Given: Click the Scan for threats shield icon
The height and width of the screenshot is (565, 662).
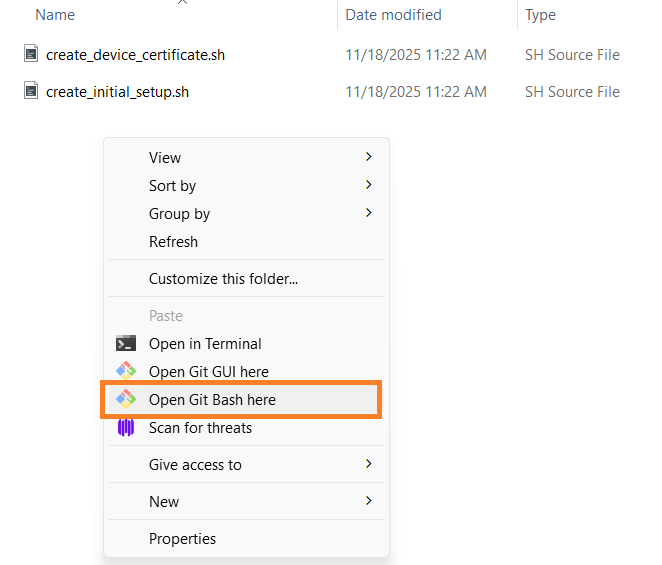Looking at the screenshot, I should [126, 428].
